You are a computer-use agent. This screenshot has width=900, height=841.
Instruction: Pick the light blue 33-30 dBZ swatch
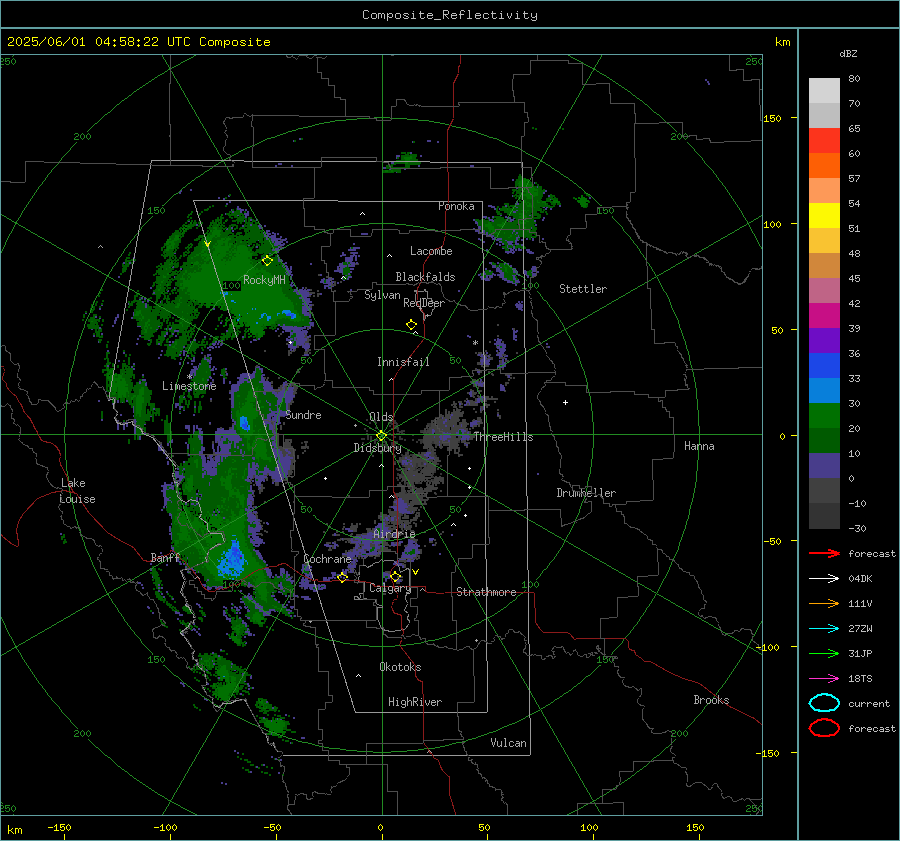[x=824, y=391]
